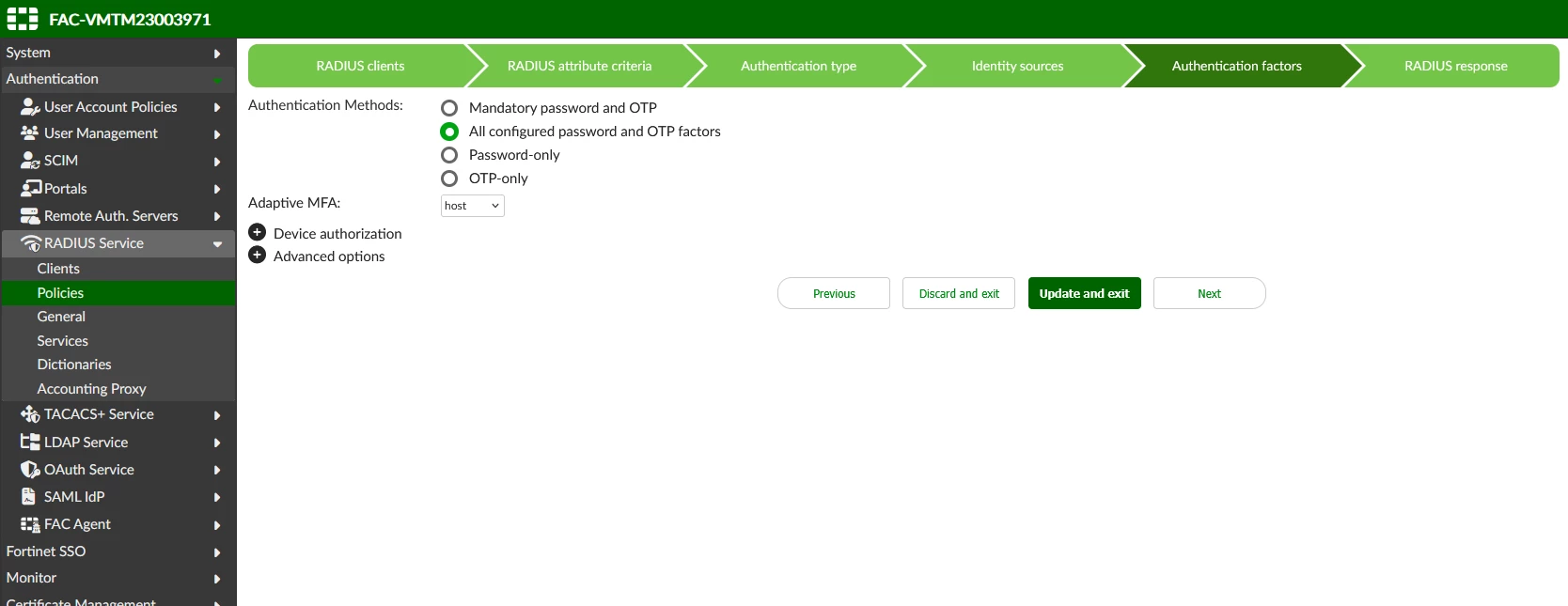Click the plus icon beside Advanced options

(257, 255)
